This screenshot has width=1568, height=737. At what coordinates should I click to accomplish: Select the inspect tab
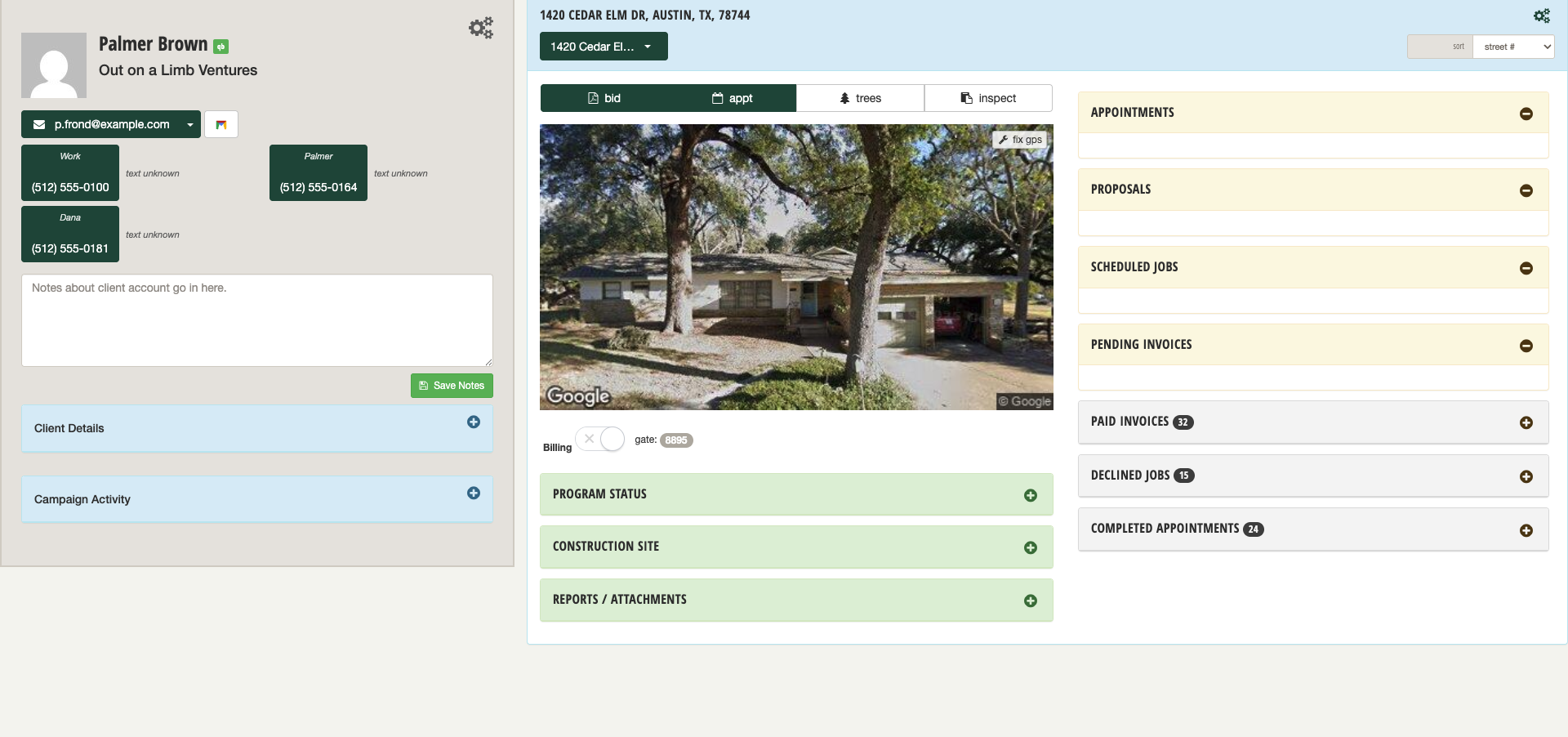988,98
